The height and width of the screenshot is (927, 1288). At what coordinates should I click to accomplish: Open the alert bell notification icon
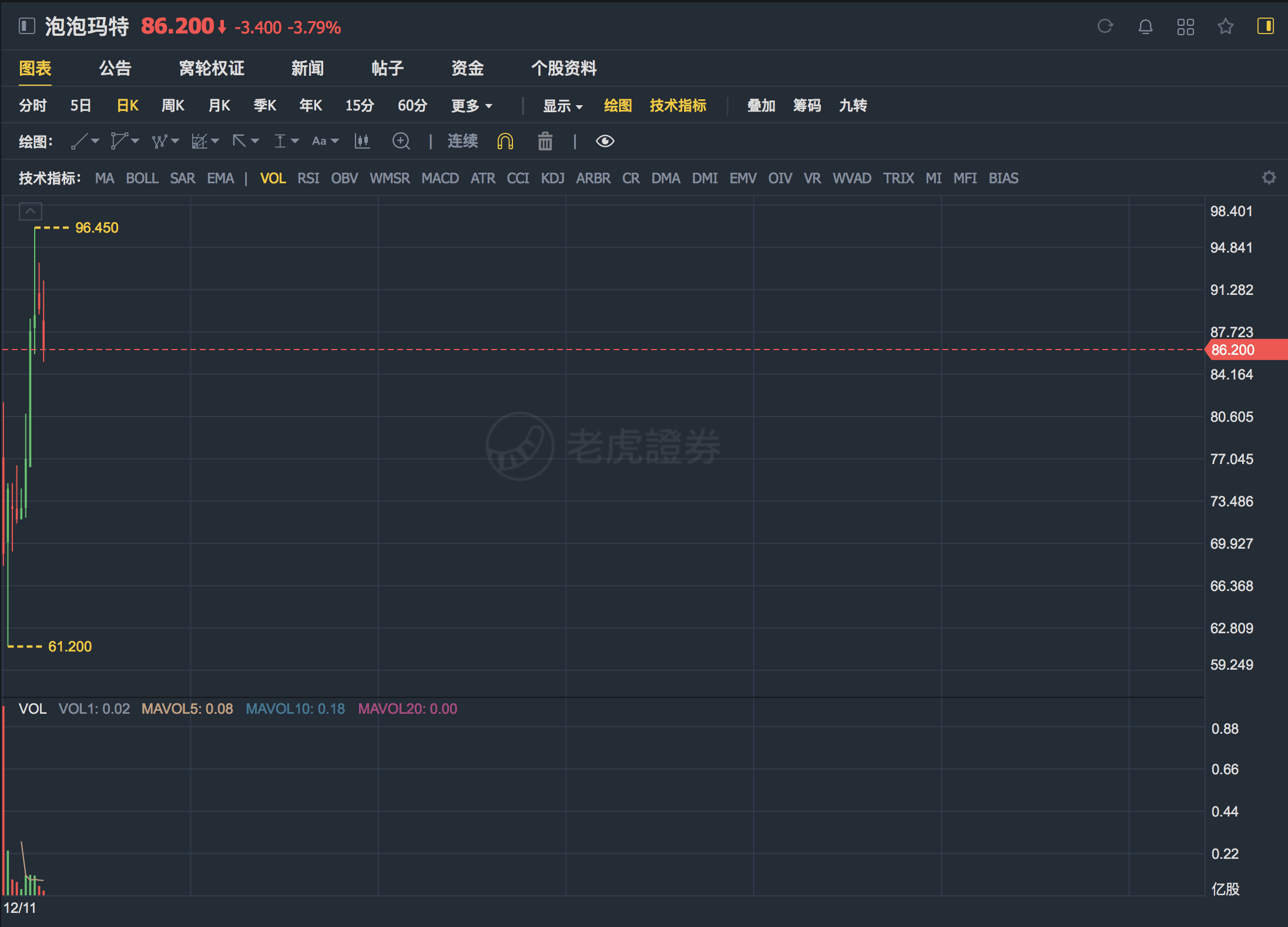(1145, 26)
